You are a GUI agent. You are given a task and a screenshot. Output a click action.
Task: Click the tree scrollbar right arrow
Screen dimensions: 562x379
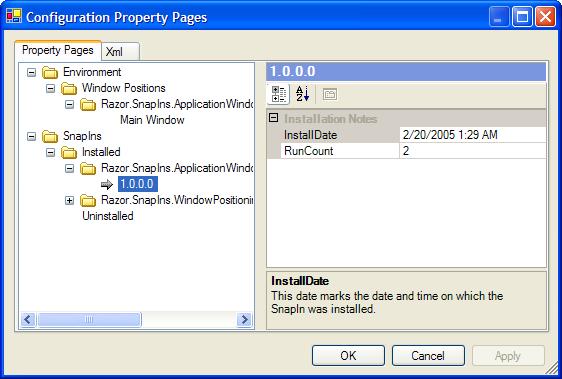click(244, 319)
